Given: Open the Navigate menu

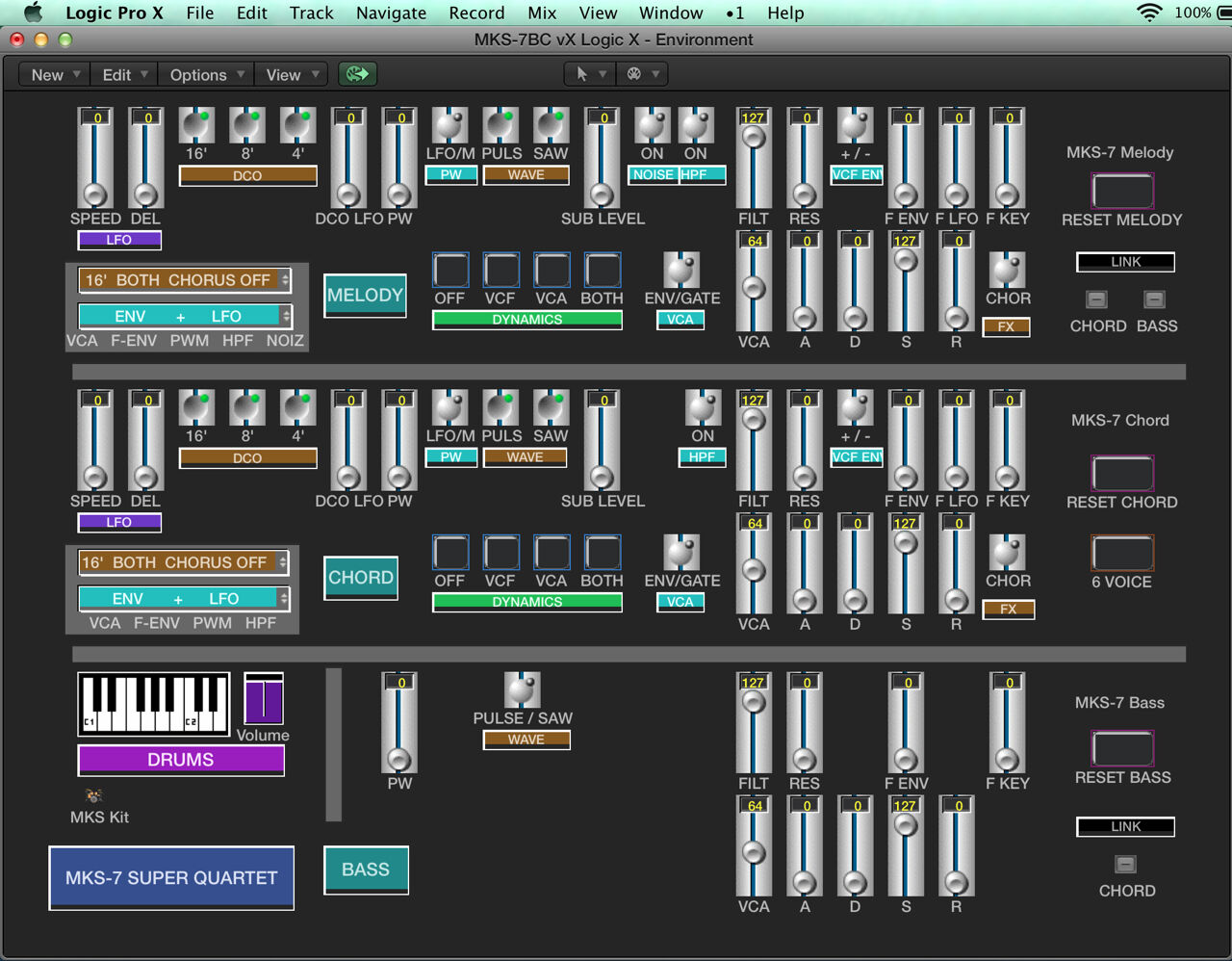Looking at the screenshot, I should 391,13.
